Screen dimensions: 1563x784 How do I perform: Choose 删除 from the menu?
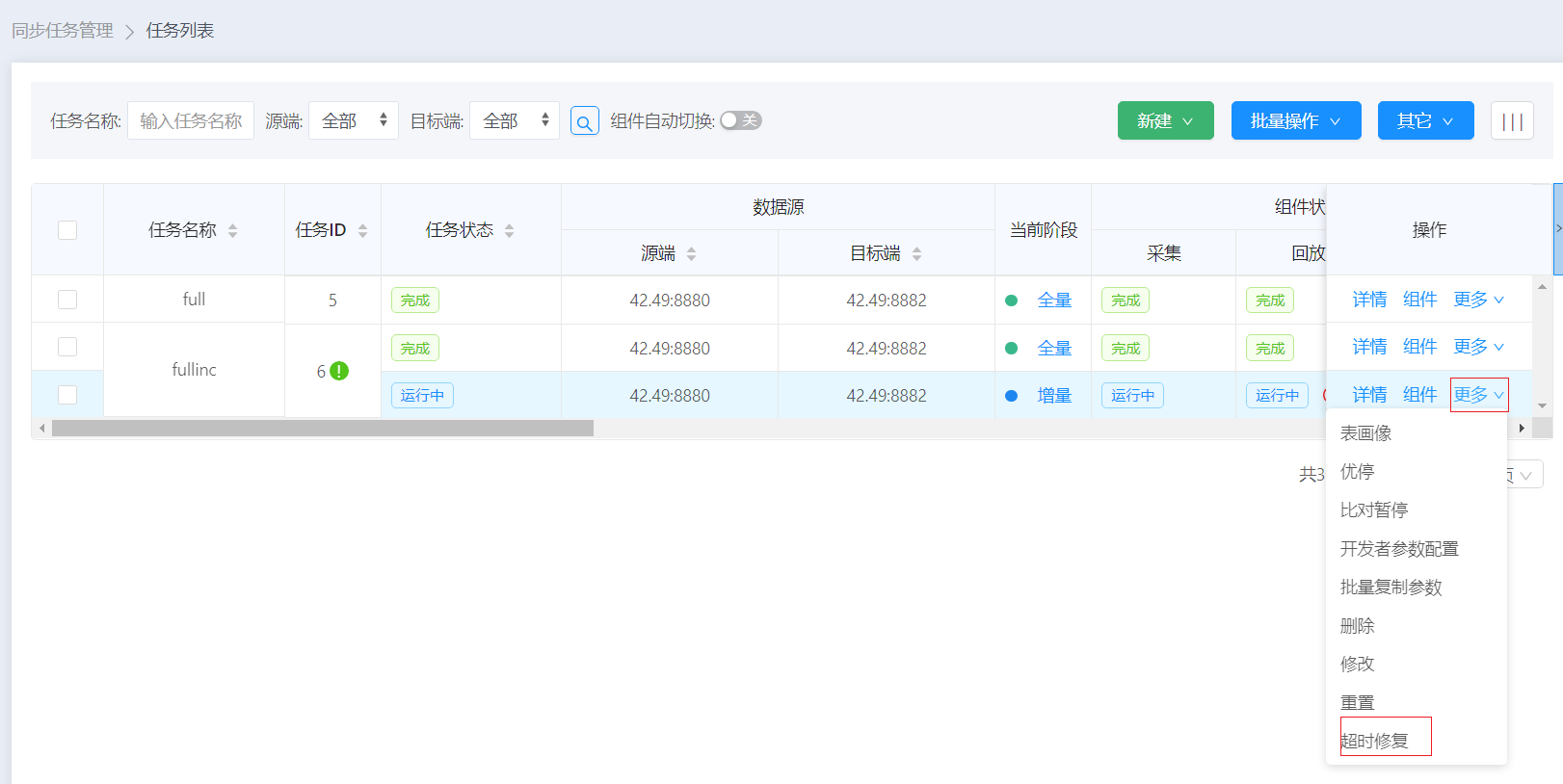coord(1358,626)
